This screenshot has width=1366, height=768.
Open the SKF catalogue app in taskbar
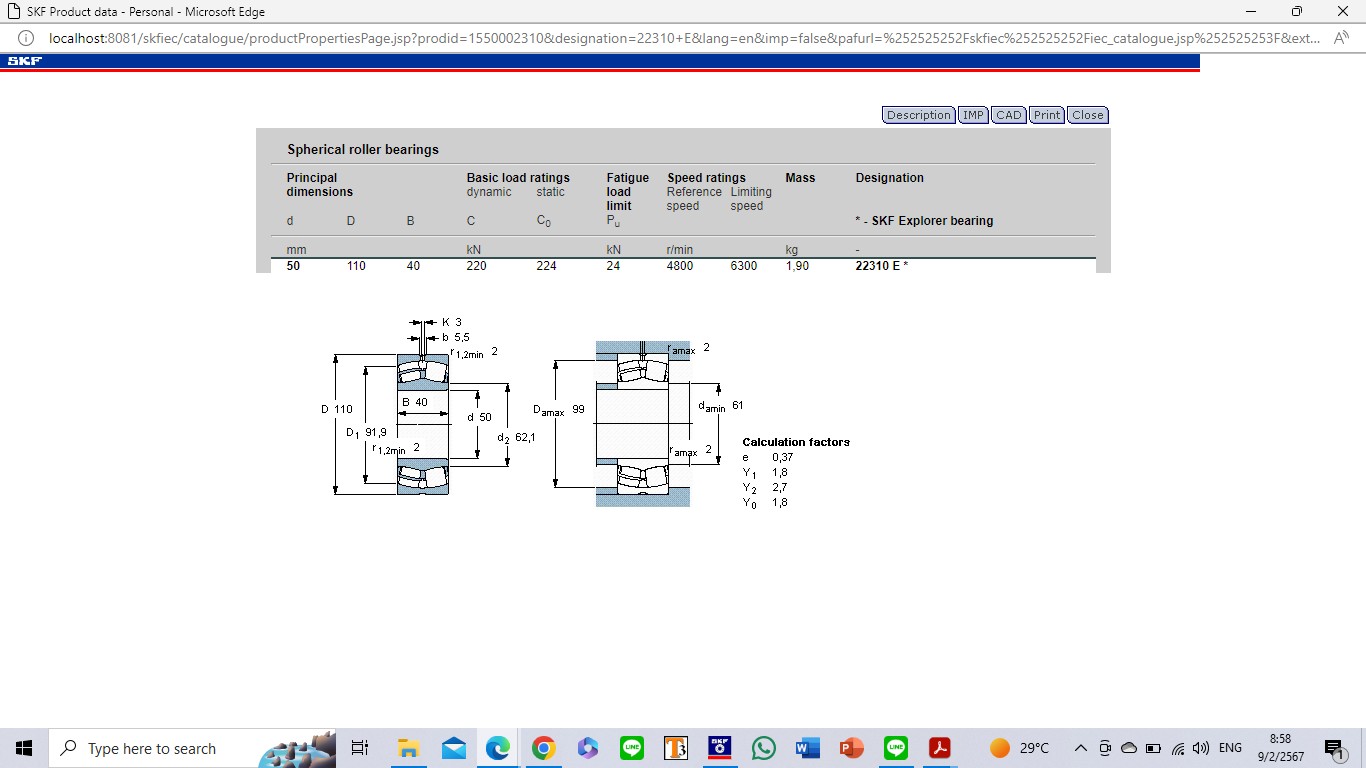720,748
